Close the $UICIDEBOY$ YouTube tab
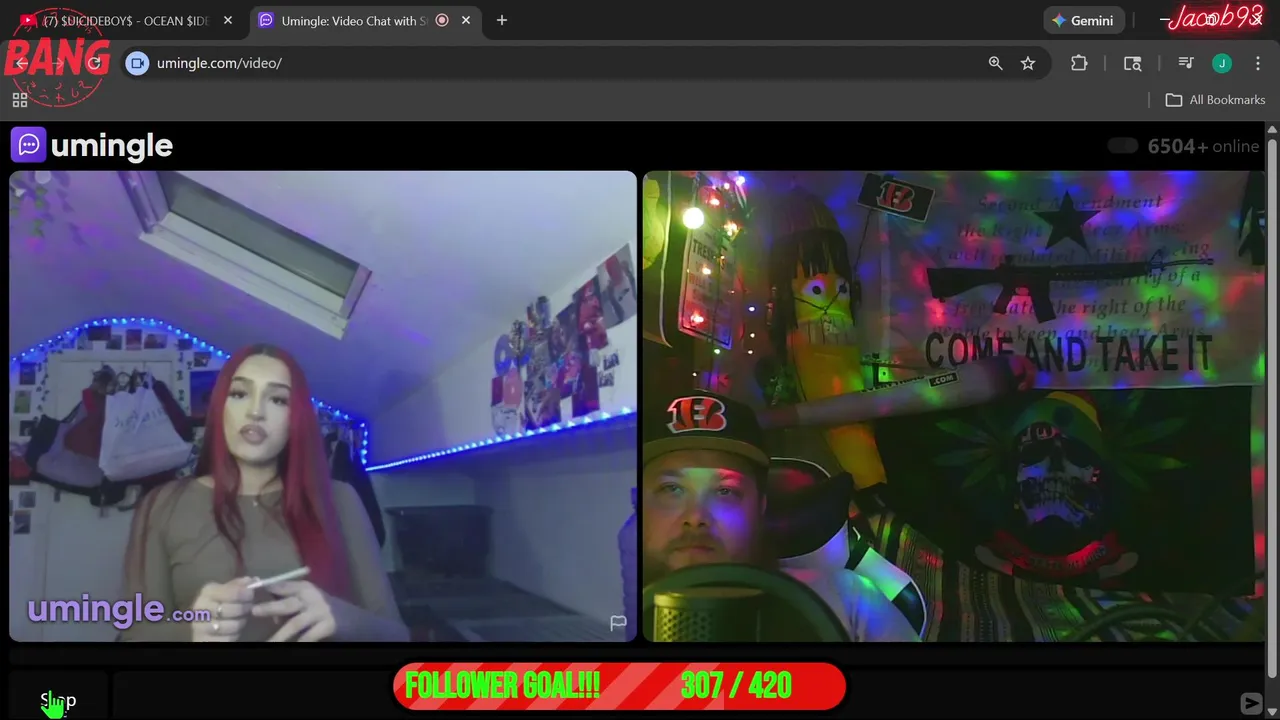Viewport: 1280px width, 720px height. 228,20
